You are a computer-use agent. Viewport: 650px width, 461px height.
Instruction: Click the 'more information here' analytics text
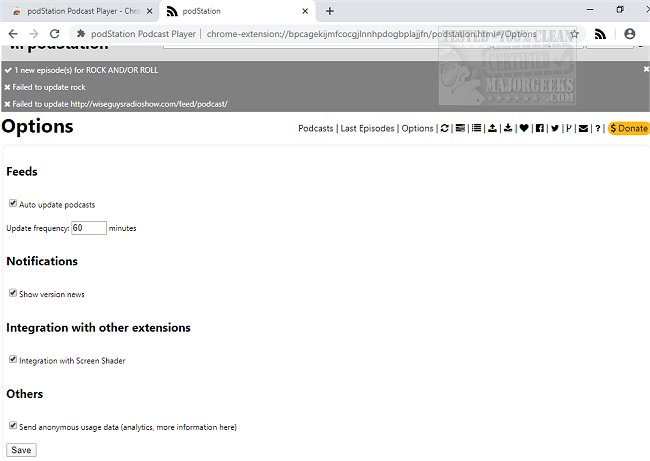coord(195,427)
